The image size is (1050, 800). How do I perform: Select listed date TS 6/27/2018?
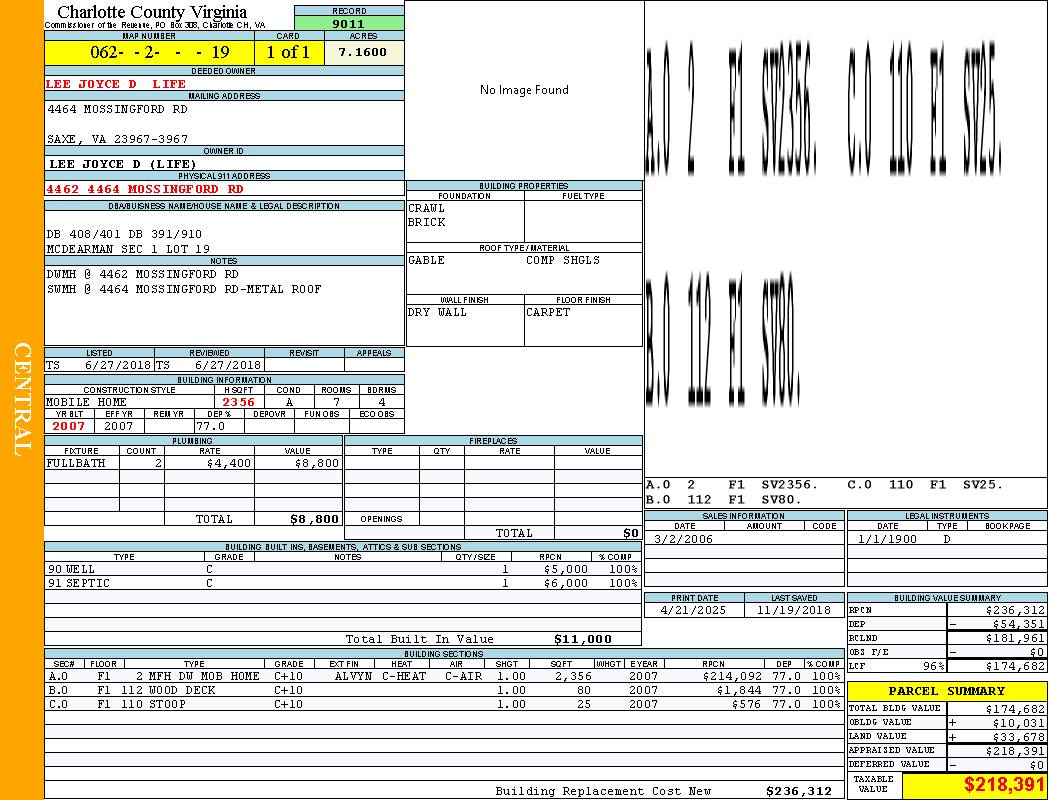click(99, 366)
